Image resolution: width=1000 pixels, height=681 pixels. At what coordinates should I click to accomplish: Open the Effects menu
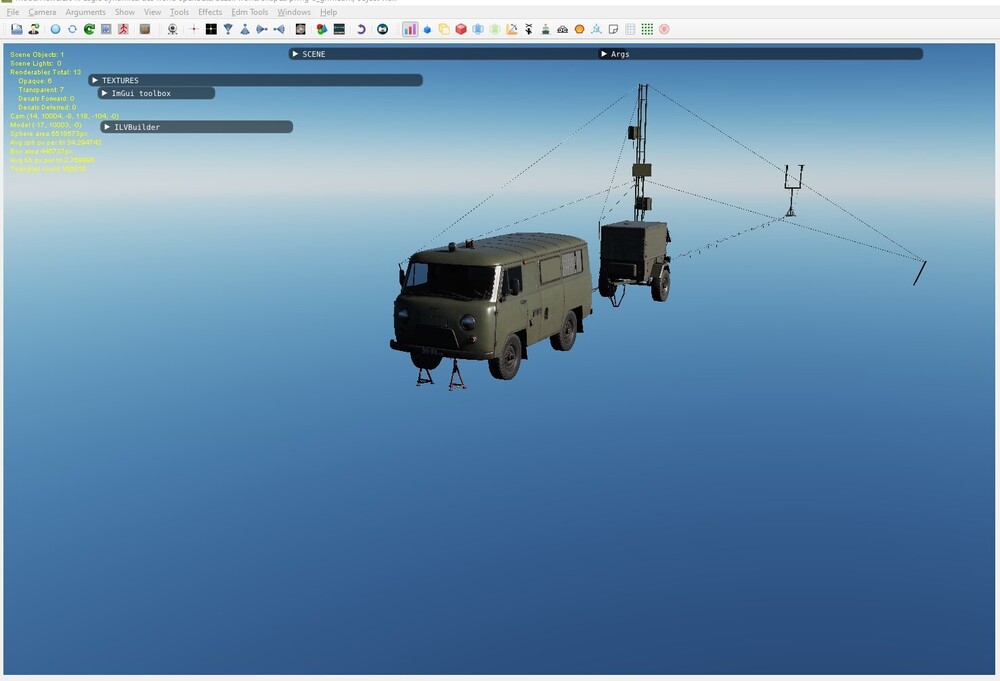[x=210, y=12]
